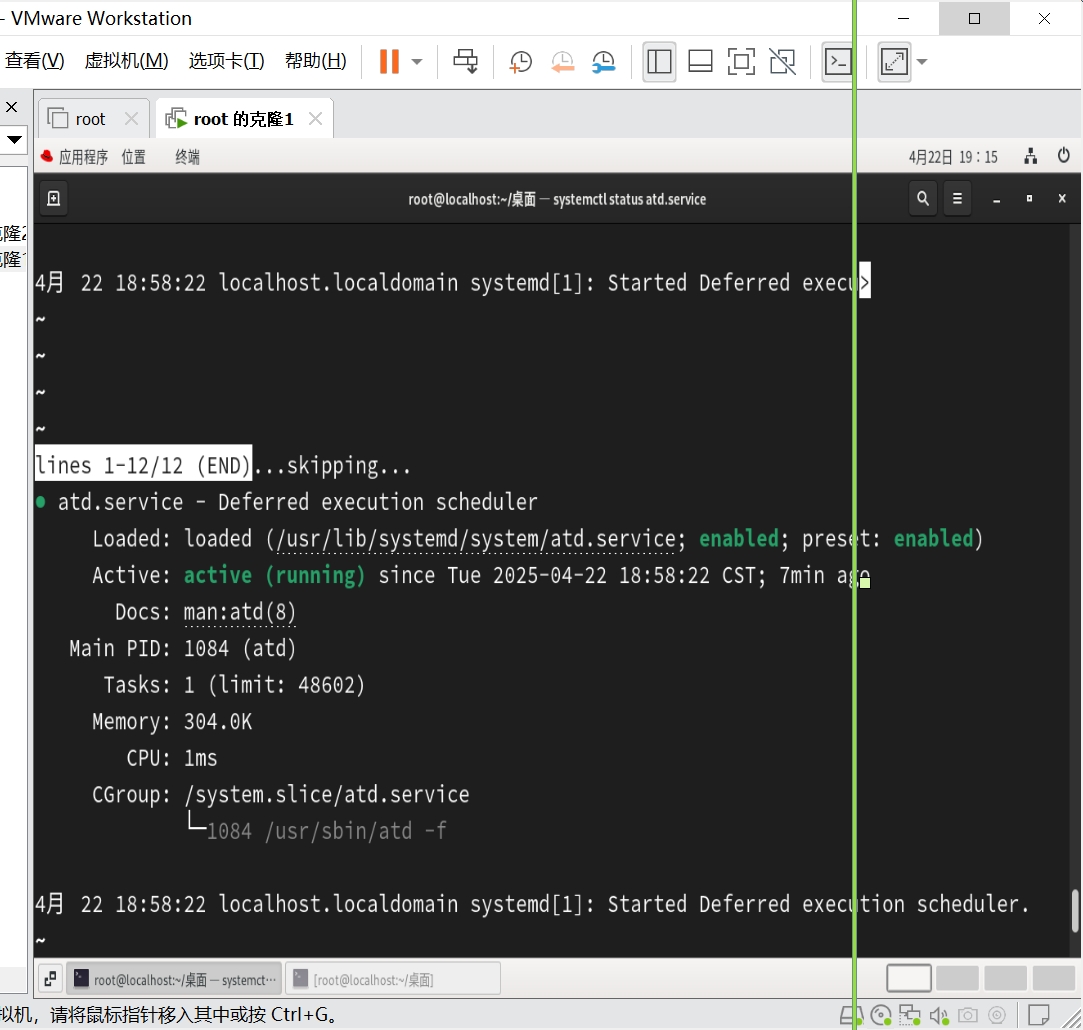Click the camera device status icon
Viewport: 1083px width, 1030px height.
tap(968, 1015)
